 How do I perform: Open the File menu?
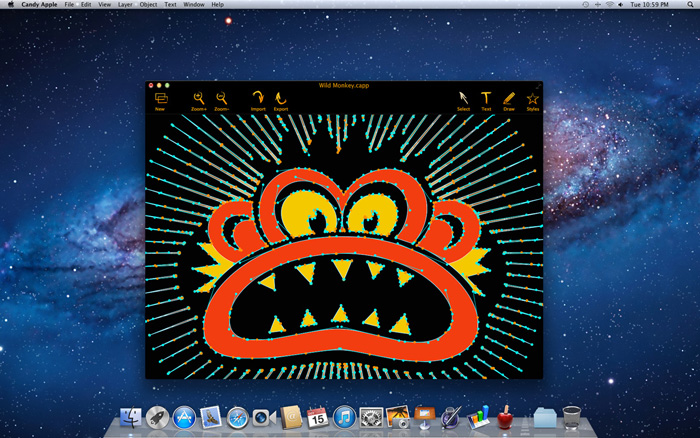click(69, 4)
